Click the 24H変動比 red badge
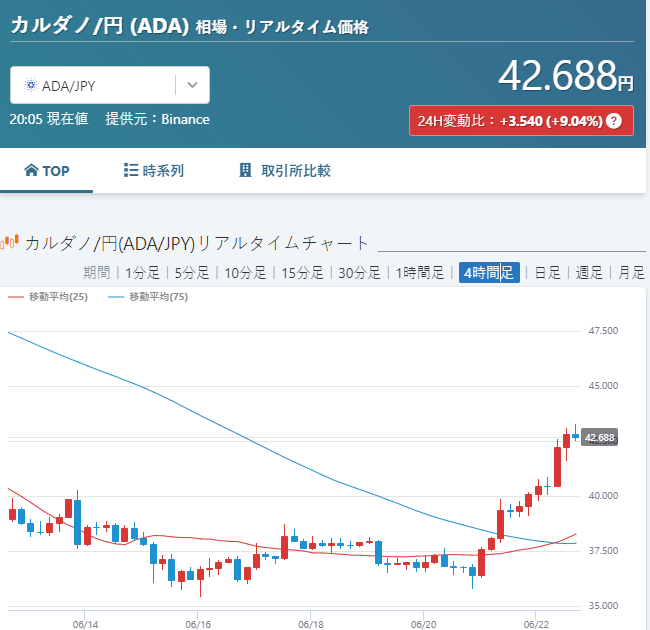Image resolution: width=650 pixels, height=630 pixels. [x=521, y=121]
